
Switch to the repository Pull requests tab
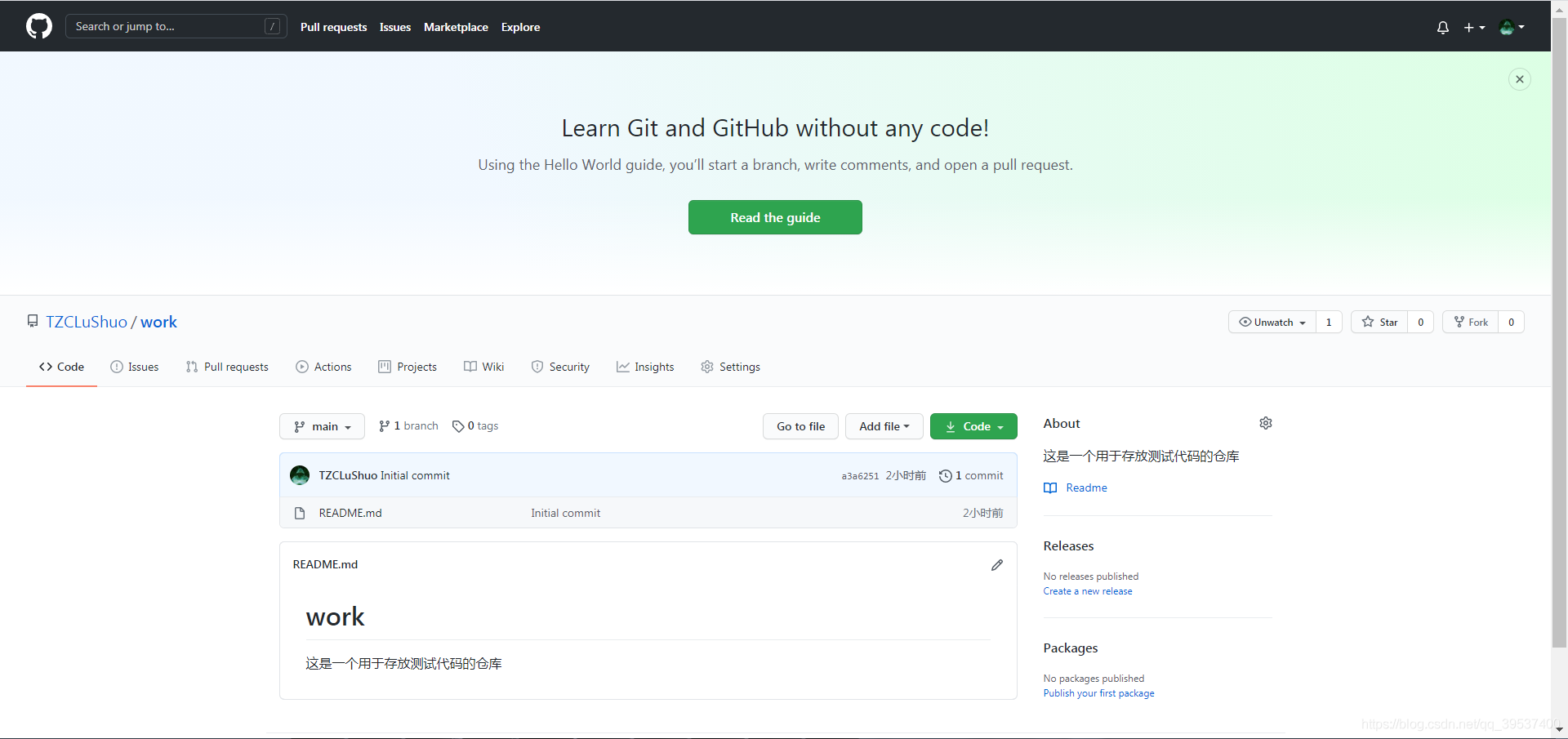[227, 367]
